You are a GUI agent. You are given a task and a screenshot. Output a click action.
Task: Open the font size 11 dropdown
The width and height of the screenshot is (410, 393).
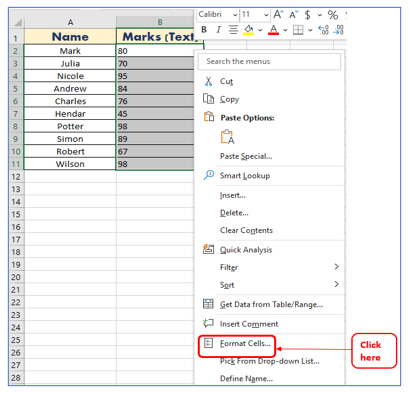(266, 15)
